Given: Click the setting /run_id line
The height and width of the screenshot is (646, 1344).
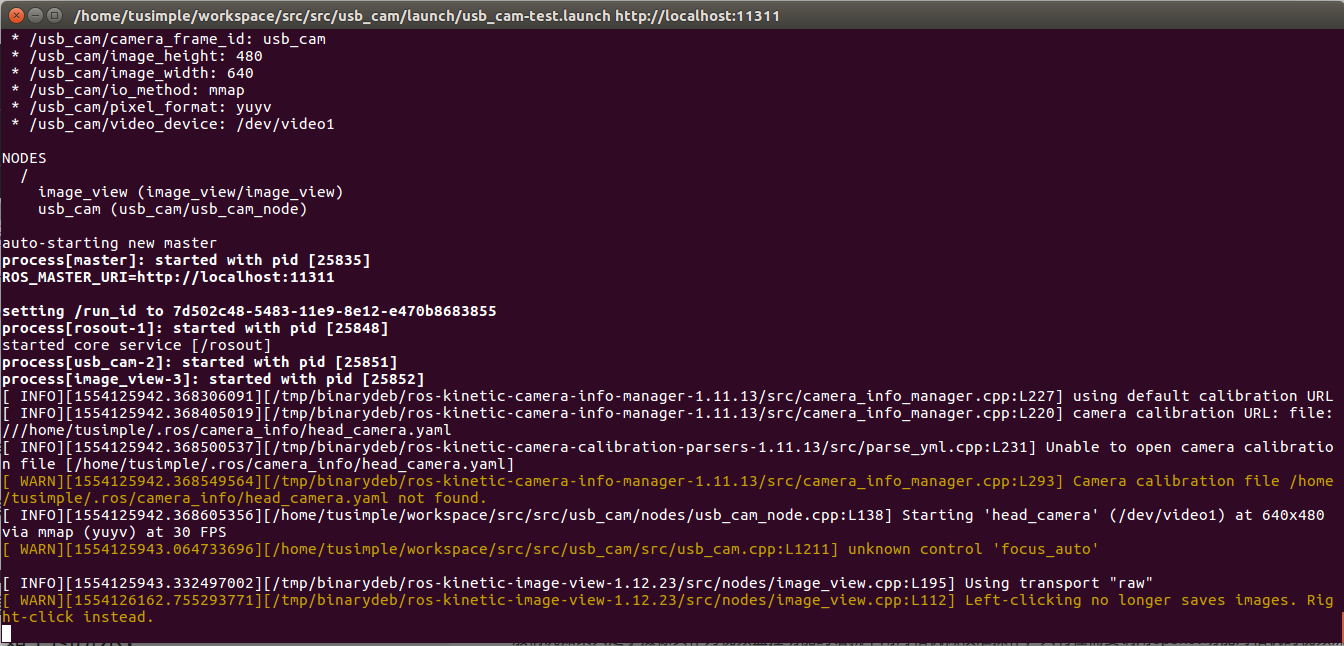Looking at the screenshot, I should click(x=249, y=311).
